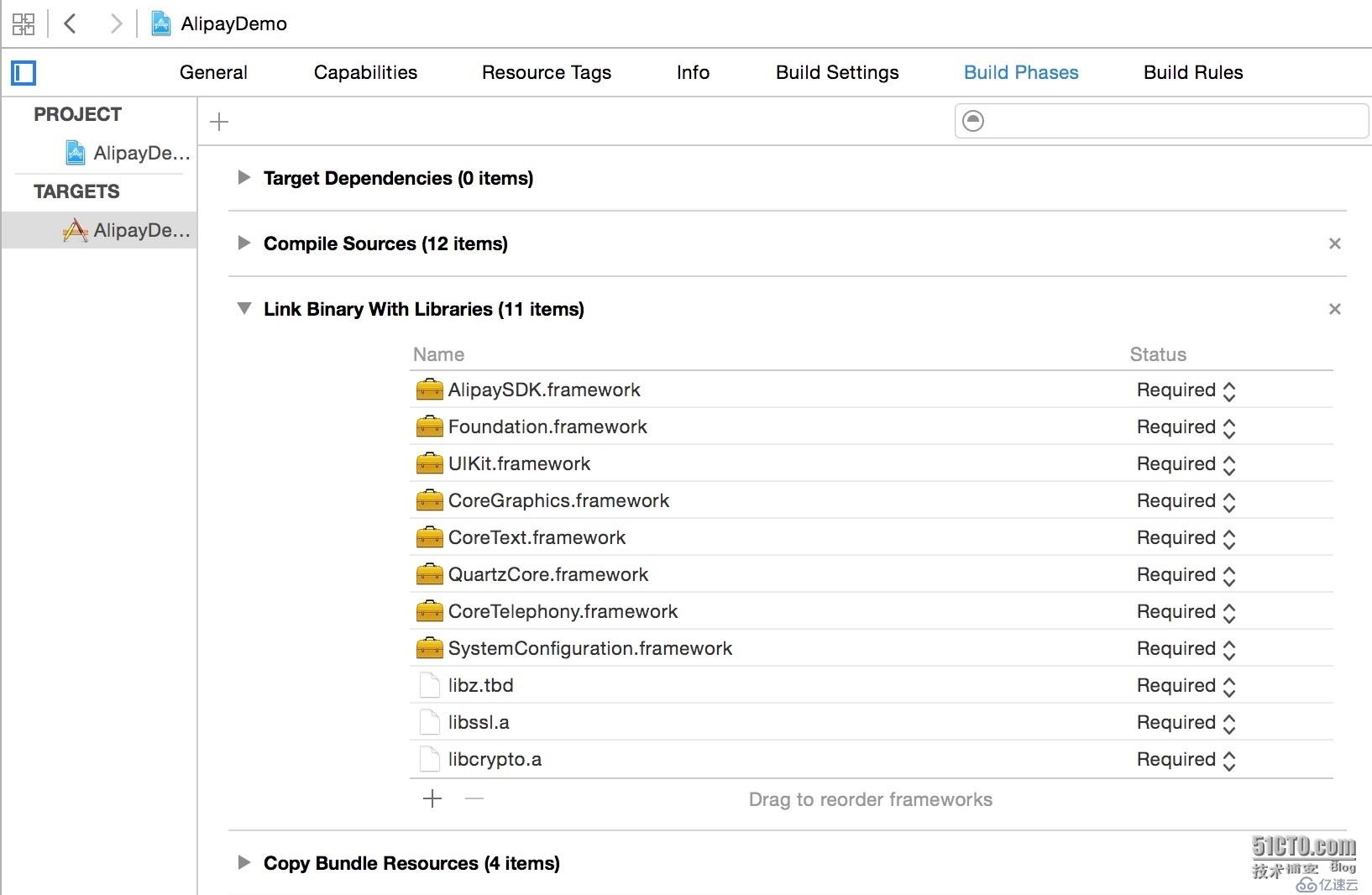The image size is (1372, 895).
Task: Change UIKit.framework Required status
Action: tap(1186, 464)
